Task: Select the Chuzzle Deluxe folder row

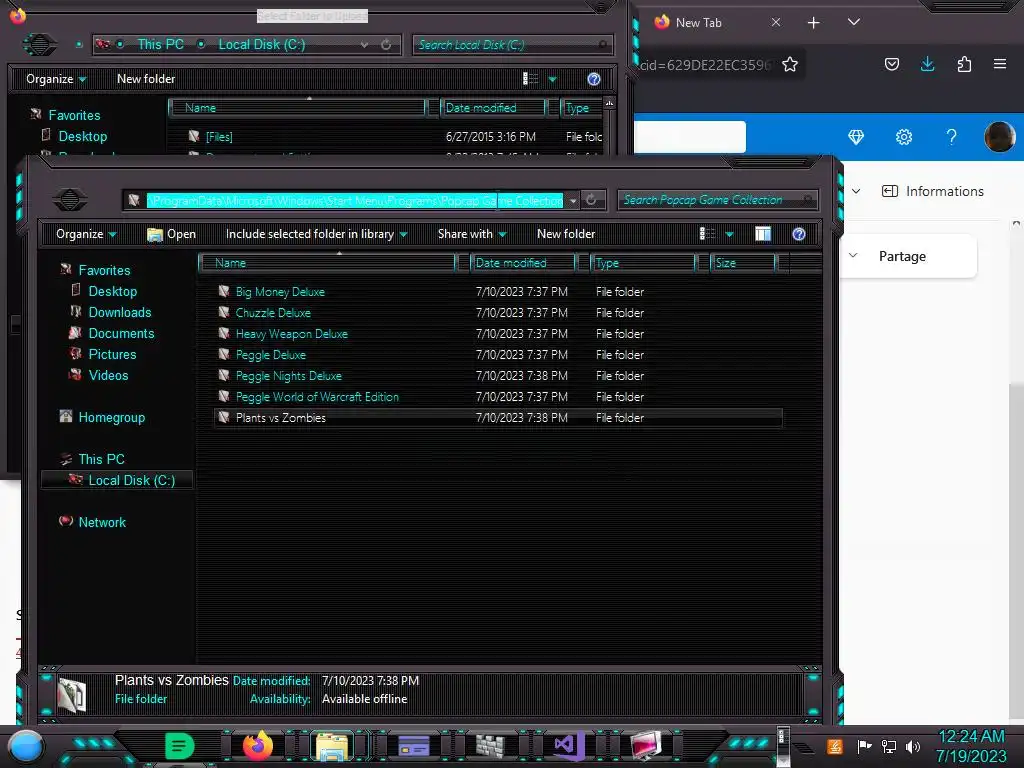Action: tap(498, 313)
